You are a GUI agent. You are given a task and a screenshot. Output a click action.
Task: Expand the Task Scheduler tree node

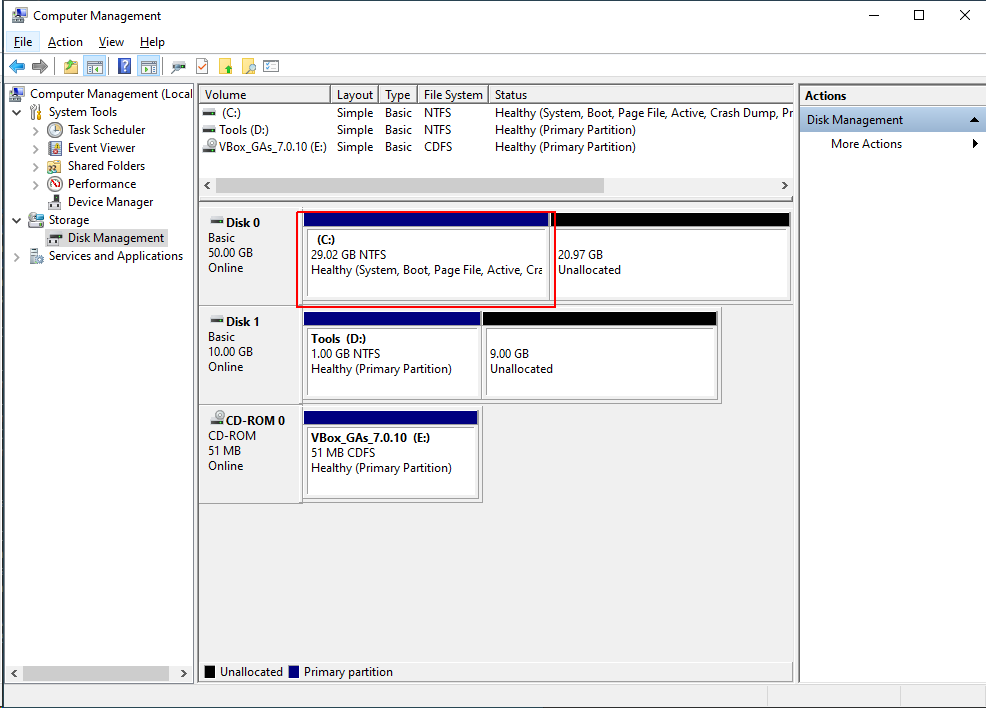point(36,130)
